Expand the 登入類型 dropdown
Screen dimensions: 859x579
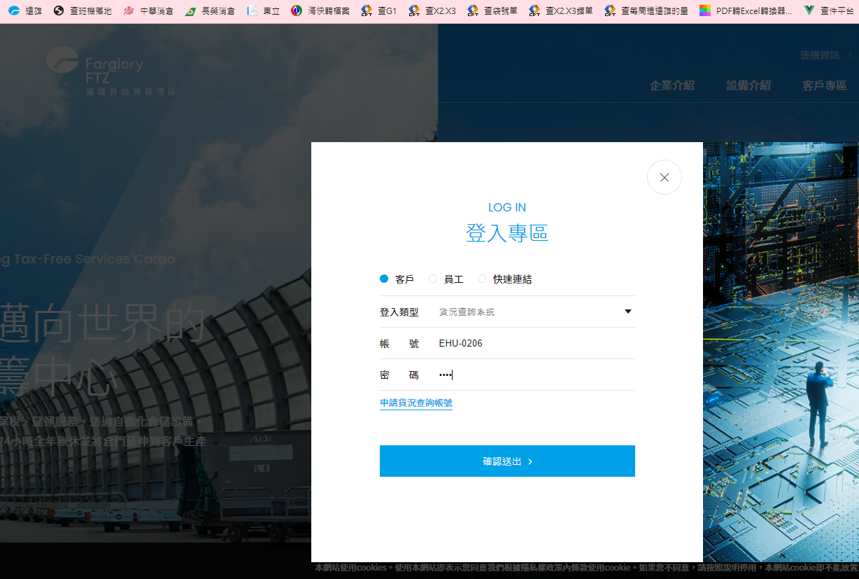(535, 312)
